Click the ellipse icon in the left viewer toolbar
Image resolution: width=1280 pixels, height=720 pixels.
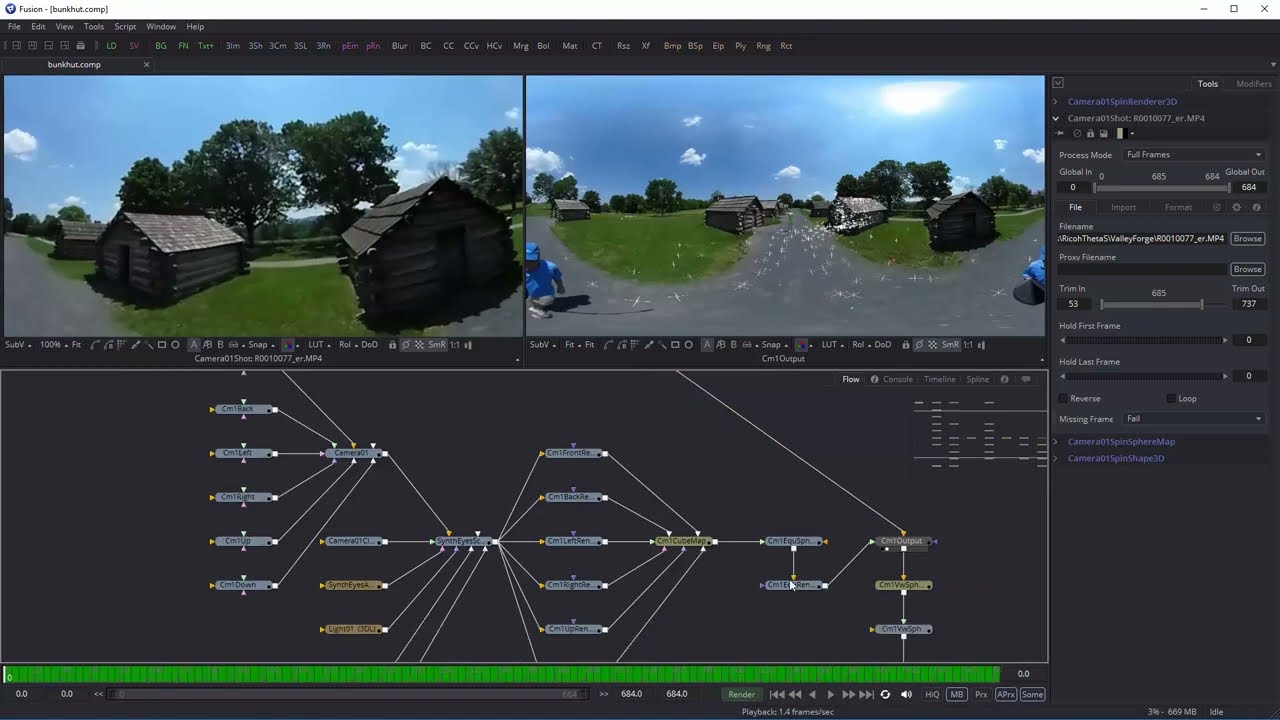(175, 345)
